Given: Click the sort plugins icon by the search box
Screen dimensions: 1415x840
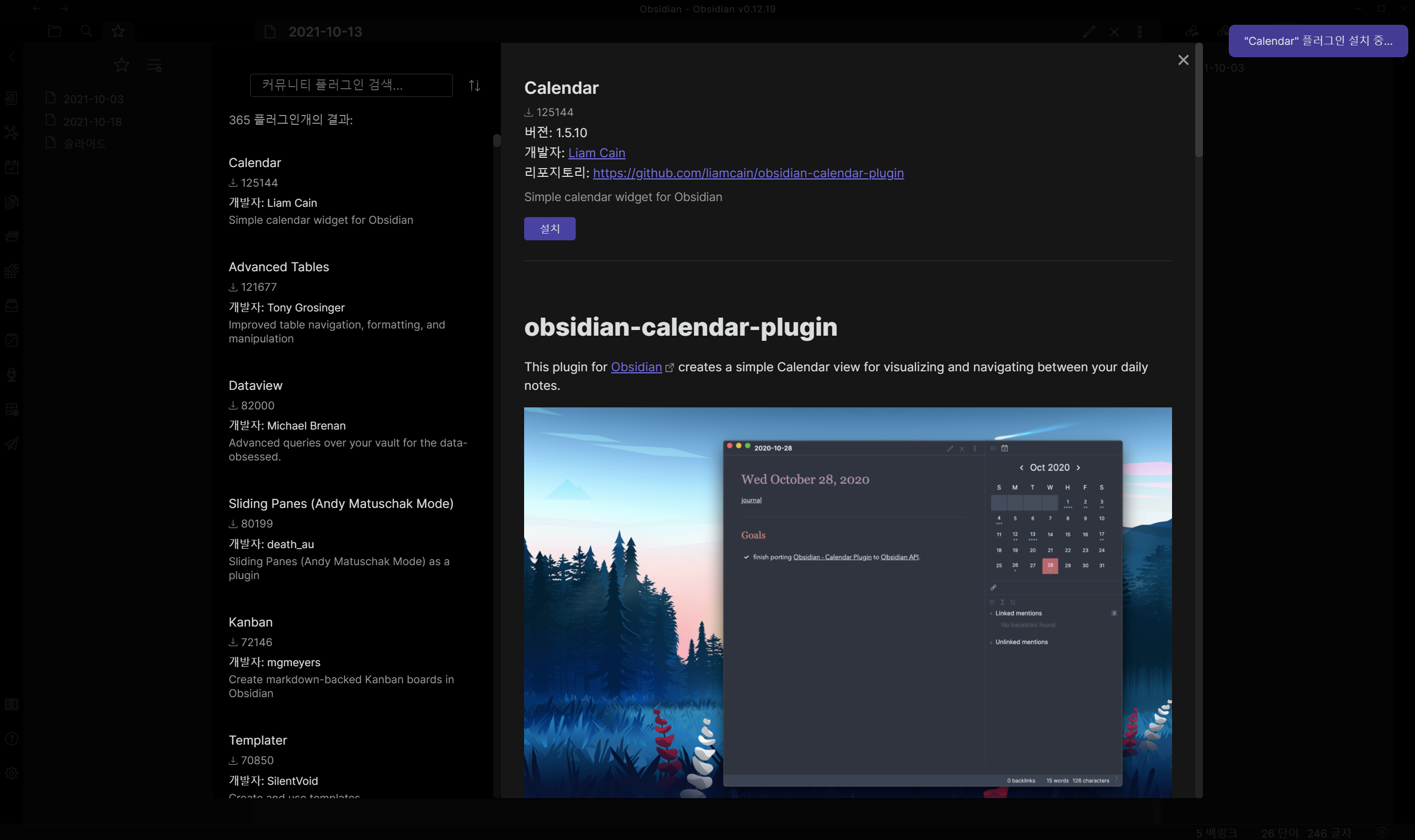Looking at the screenshot, I should [x=474, y=86].
